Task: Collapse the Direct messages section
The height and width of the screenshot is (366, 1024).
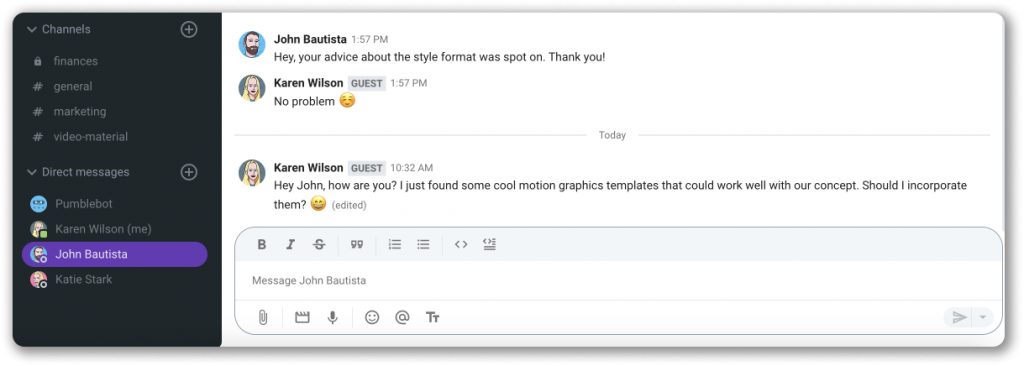Action: point(31,173)
